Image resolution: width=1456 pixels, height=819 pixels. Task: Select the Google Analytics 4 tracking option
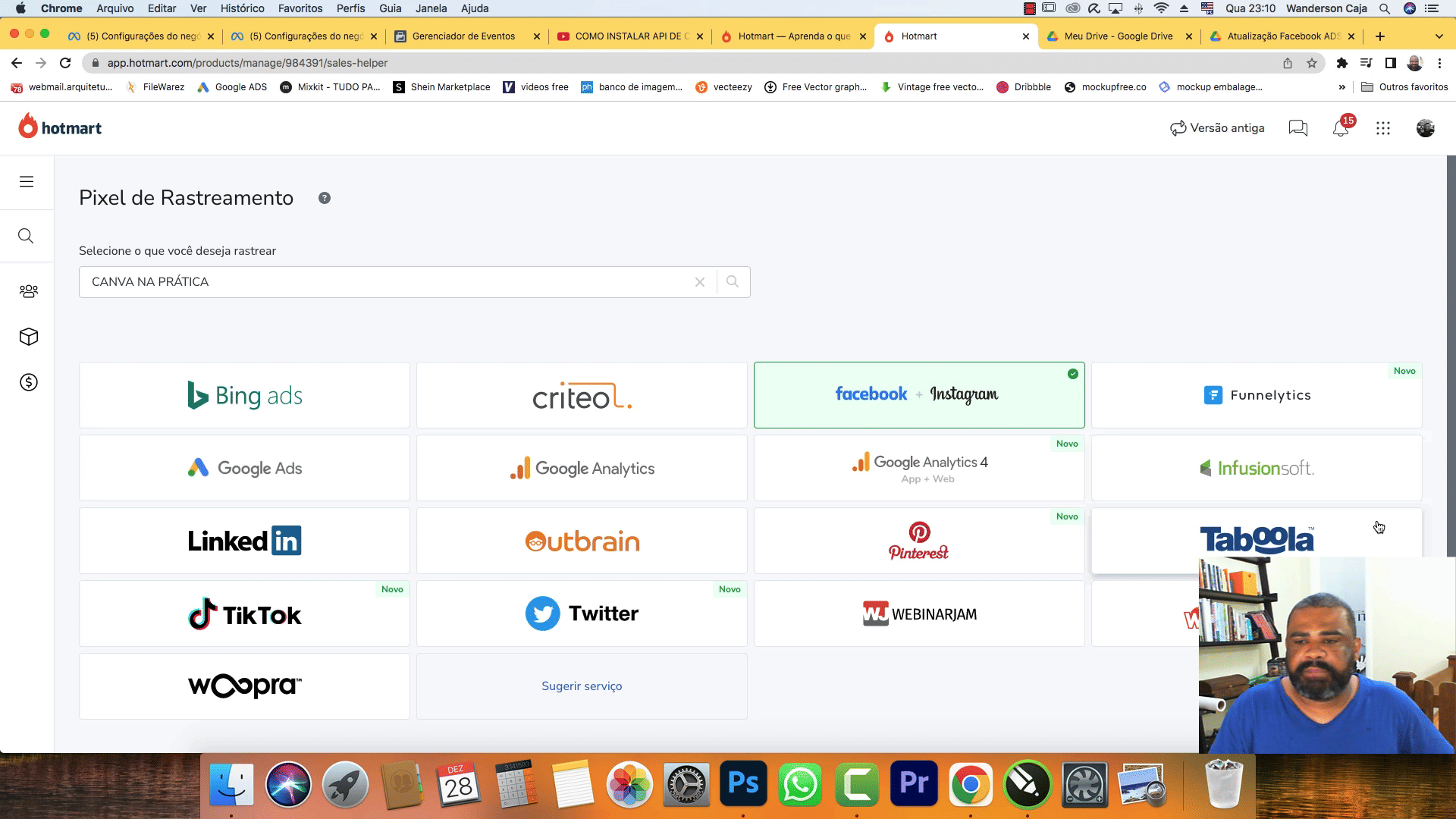click(x=918, y=468)
